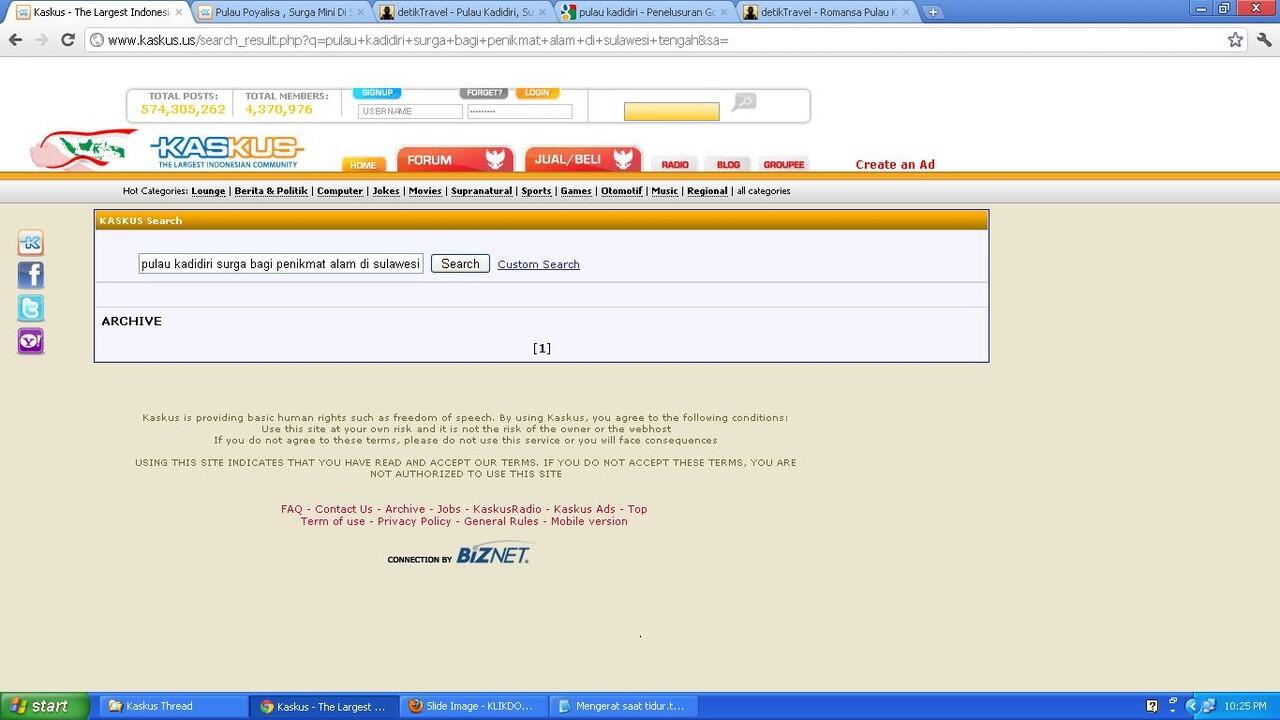Viewport: 1280px width, 720px height.
Task: Open the BLOG navigation tab
Action: coord(728,164)
